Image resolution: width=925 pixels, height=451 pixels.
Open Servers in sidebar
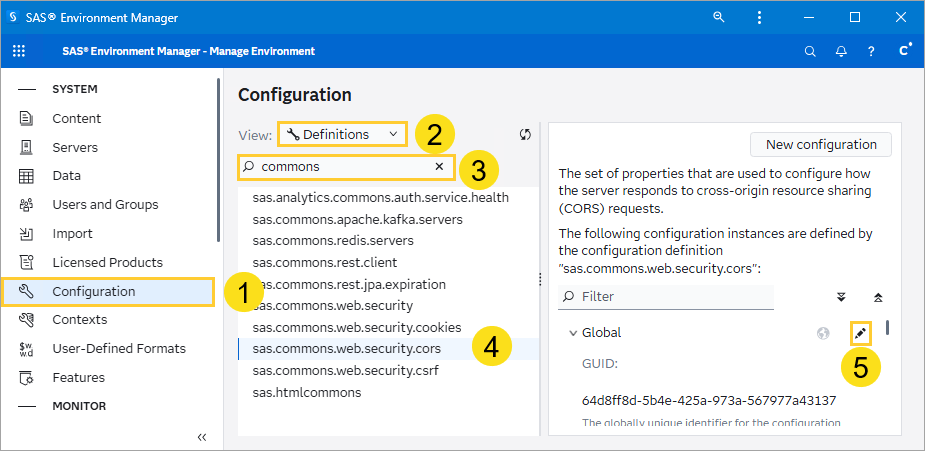tap(75, 147)
